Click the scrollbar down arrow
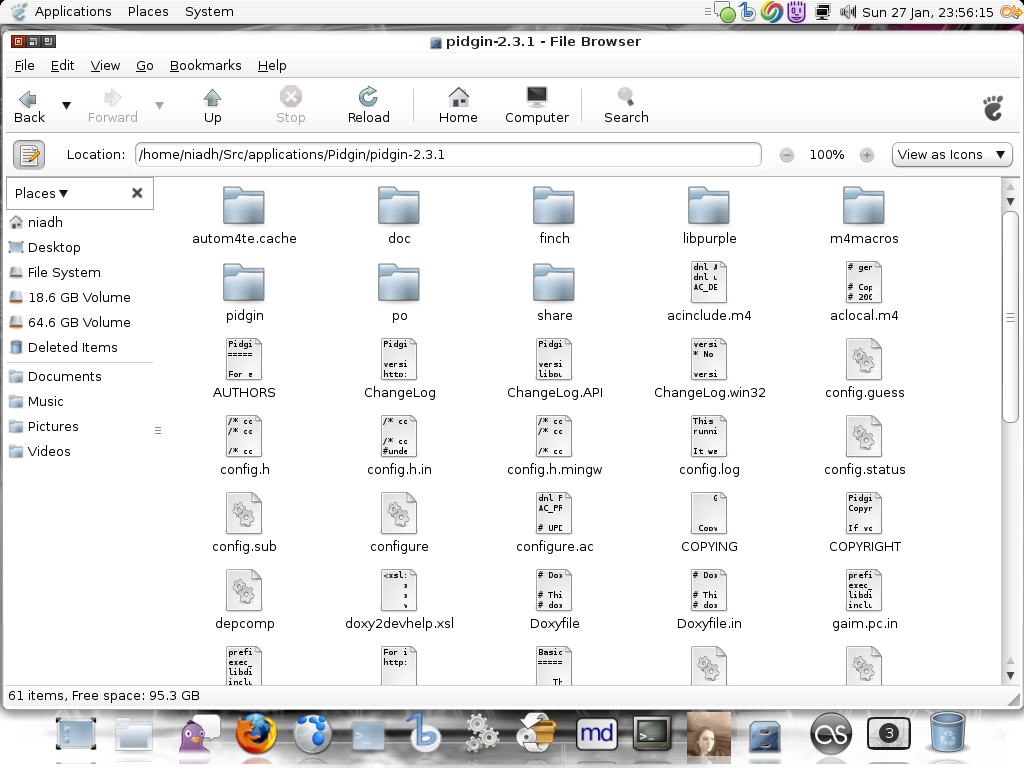Image resolution: width=1024 pixels, height=768 pixels. (1010, 676)
